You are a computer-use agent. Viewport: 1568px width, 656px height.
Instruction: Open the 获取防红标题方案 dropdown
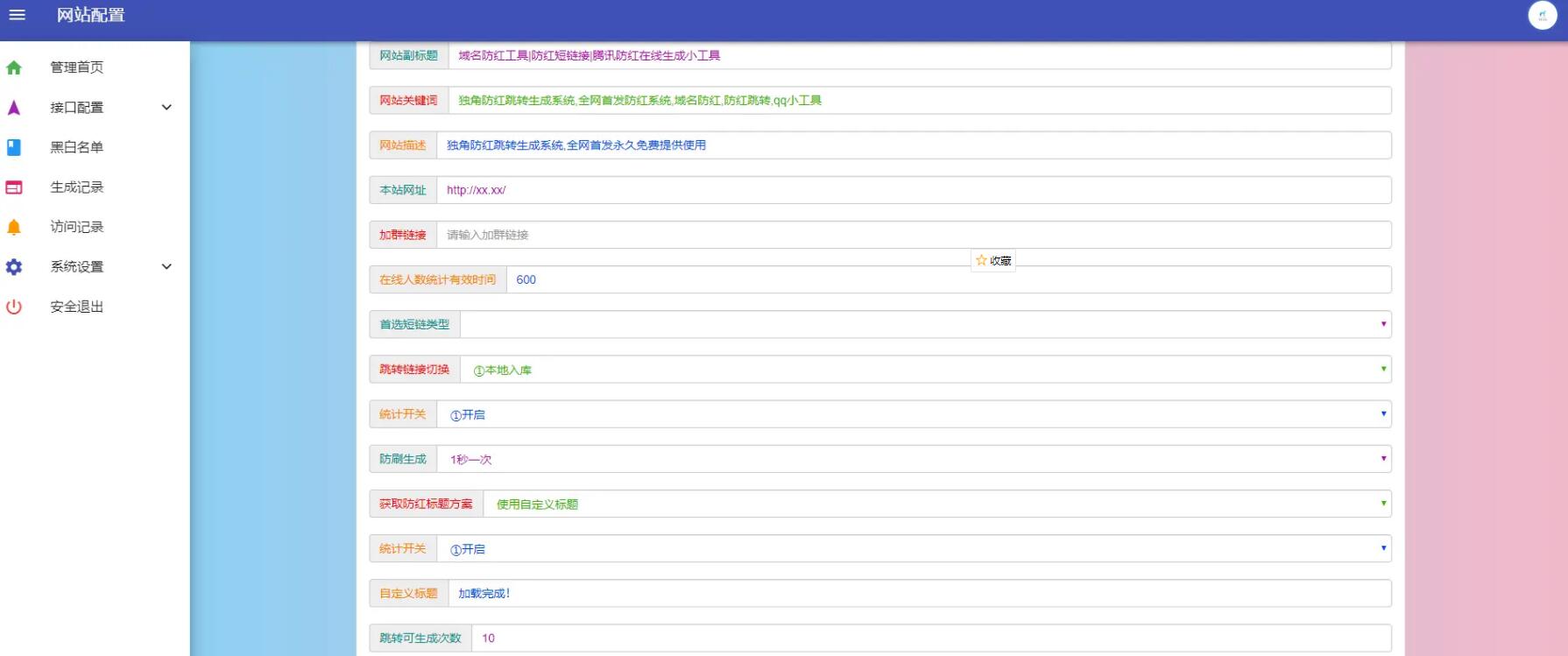click(936, 504)
